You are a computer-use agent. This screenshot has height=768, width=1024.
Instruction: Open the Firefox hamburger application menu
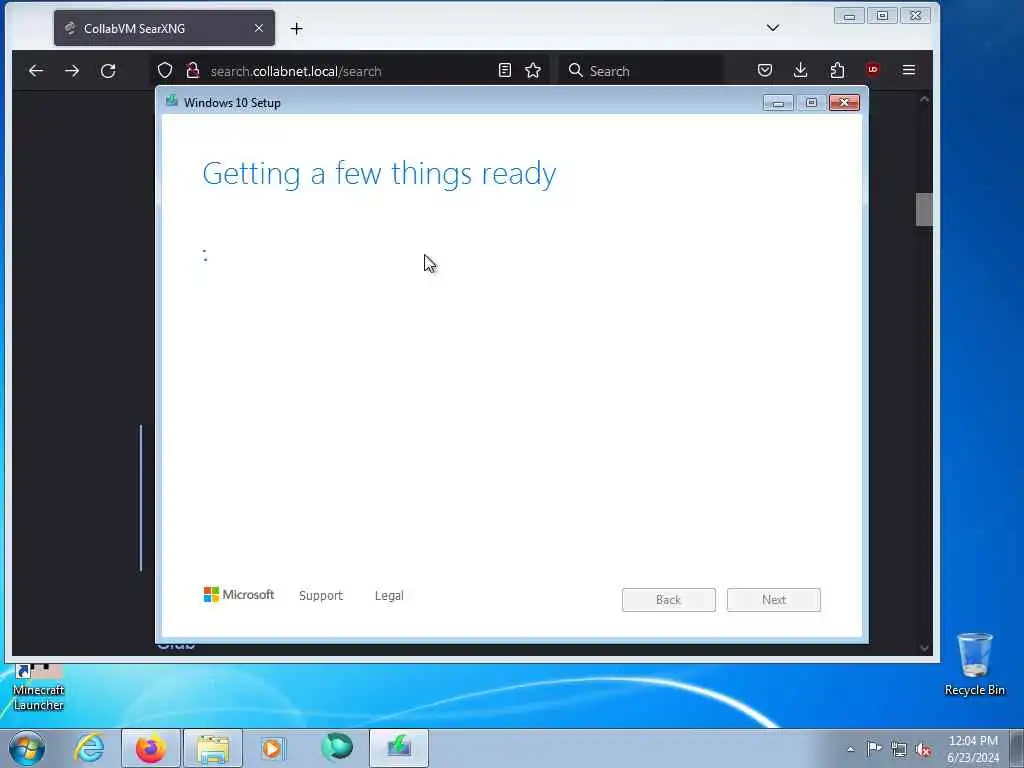[909, 70]
